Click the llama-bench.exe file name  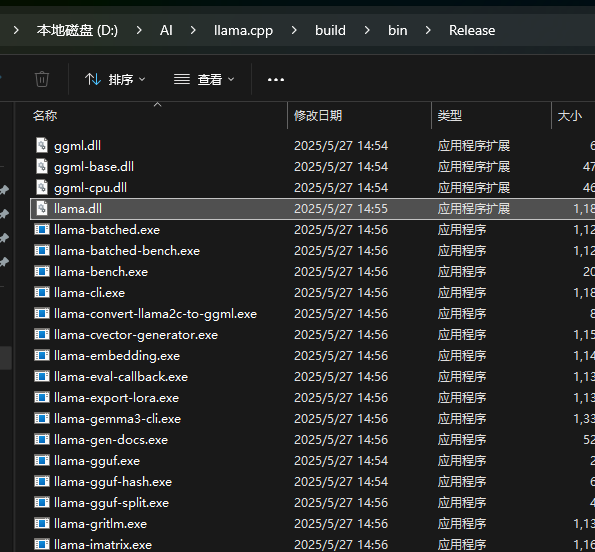pyautogui.click(x=101, y=272)
